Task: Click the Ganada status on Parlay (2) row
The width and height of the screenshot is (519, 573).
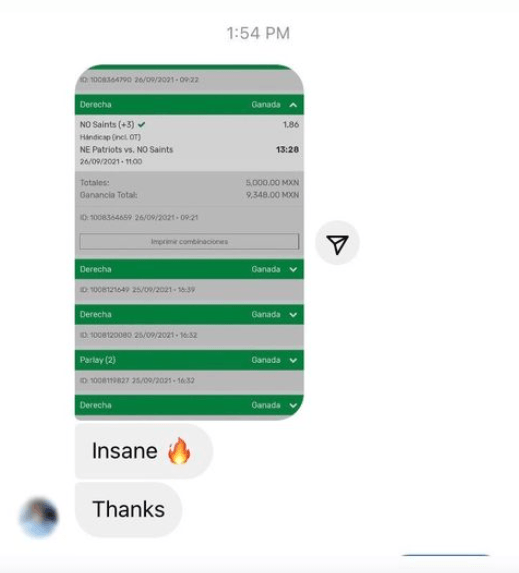Action: click(266, 360)
